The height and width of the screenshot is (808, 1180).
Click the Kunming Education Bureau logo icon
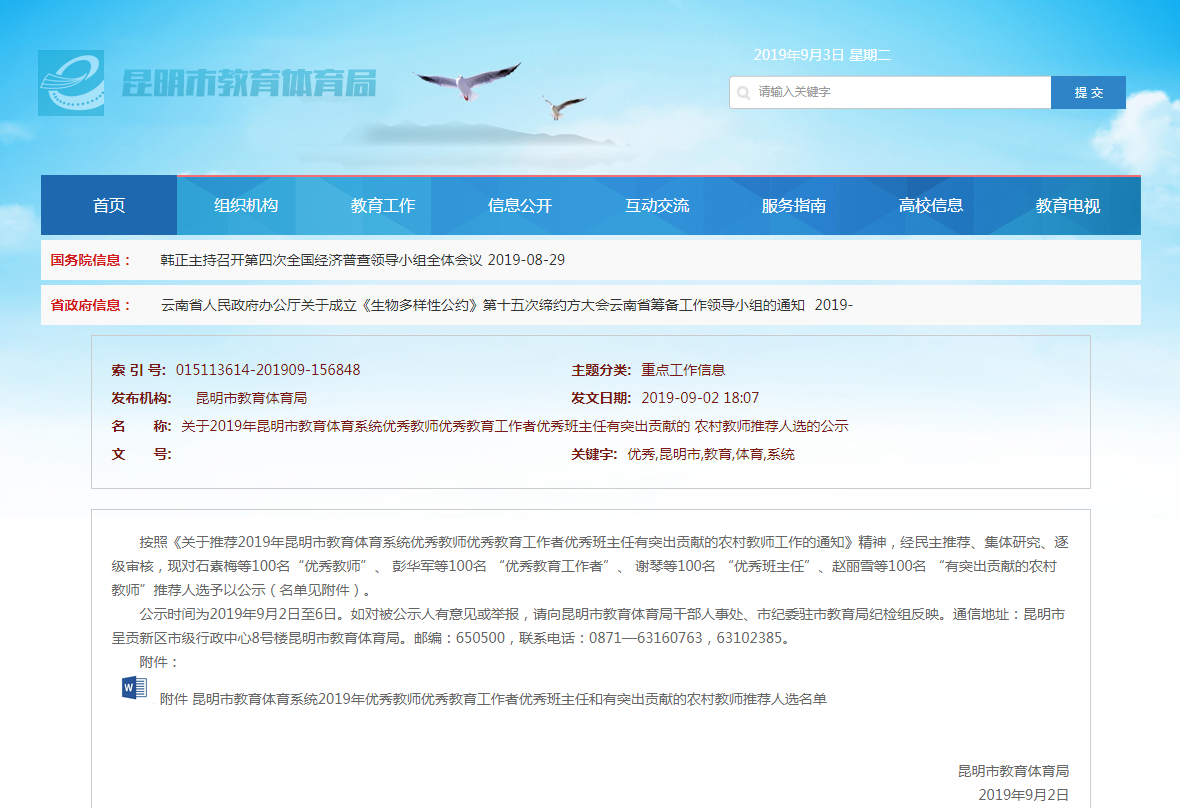click(x=71, y=83)
